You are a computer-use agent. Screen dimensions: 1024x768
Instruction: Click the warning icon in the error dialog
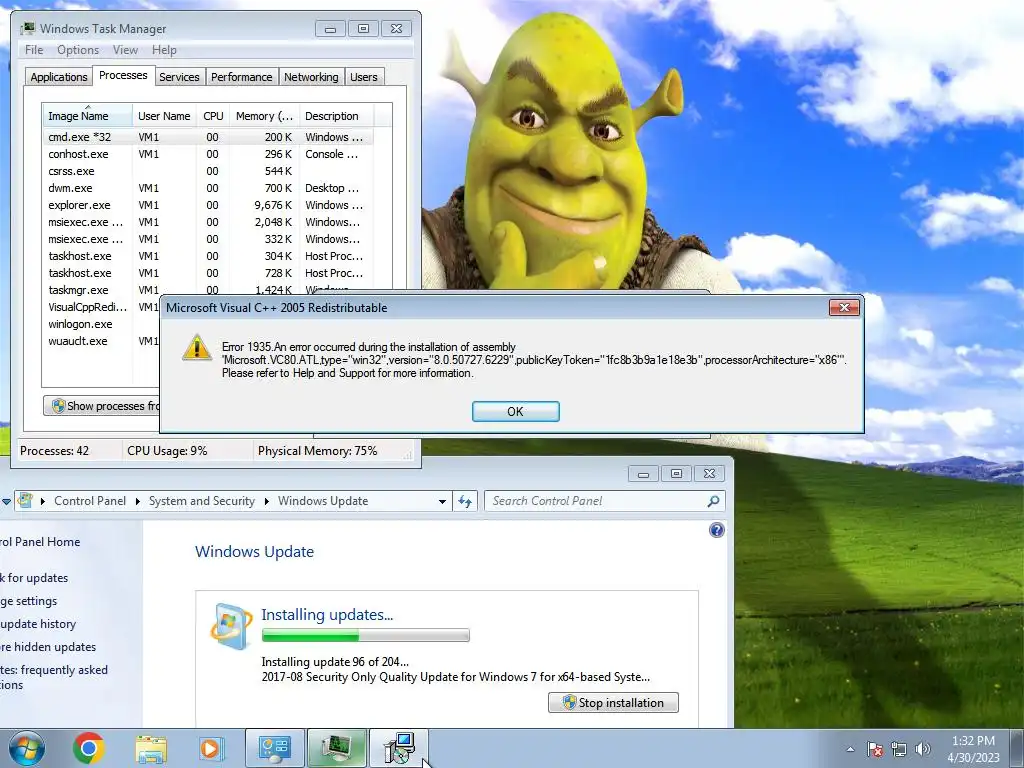(x=197, y=348)
